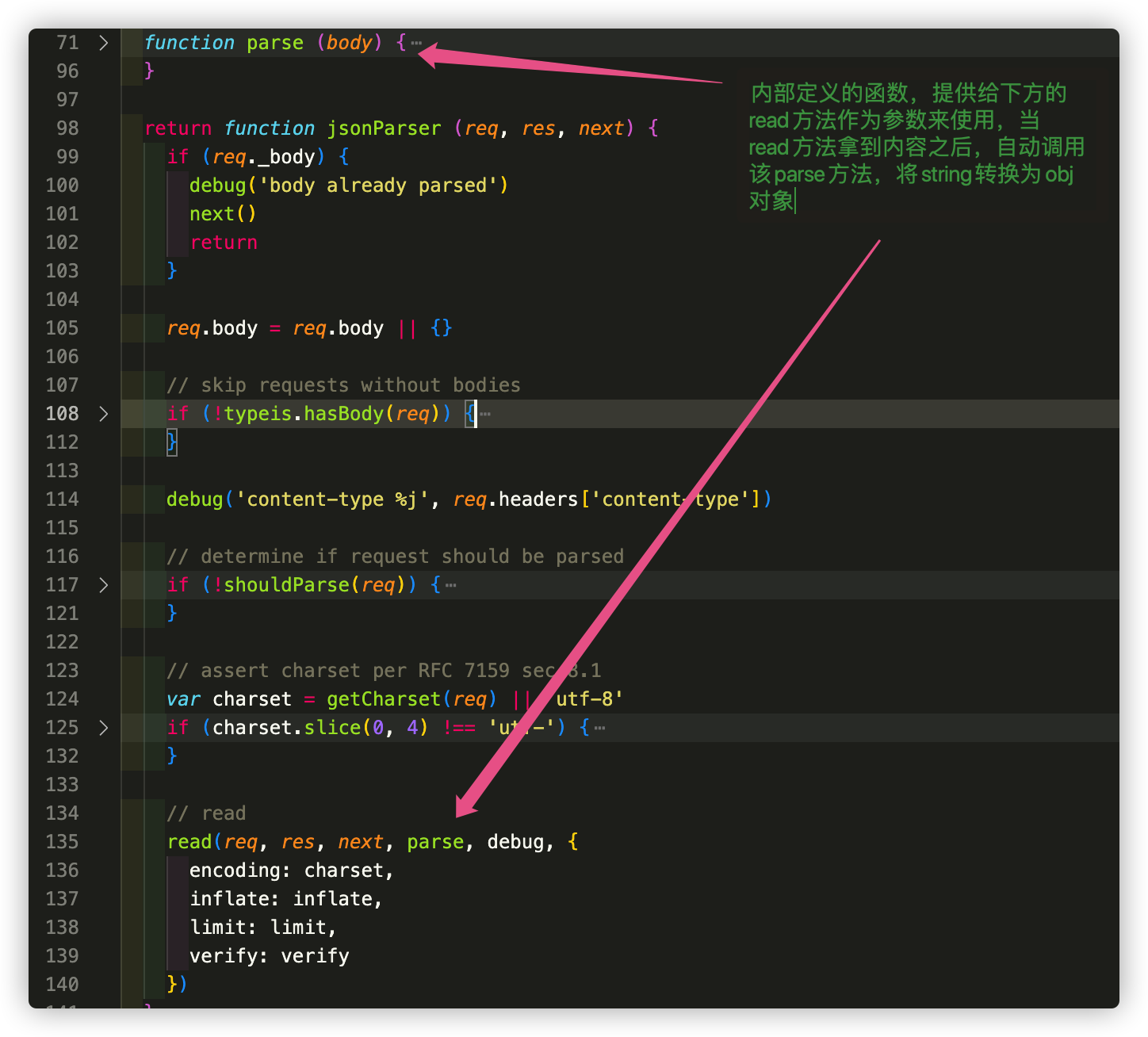The width and height of the screenshot is (1148, 1037).
Task: Click 'var charset' declaration on line 124
Action: (x=229, y=699)
